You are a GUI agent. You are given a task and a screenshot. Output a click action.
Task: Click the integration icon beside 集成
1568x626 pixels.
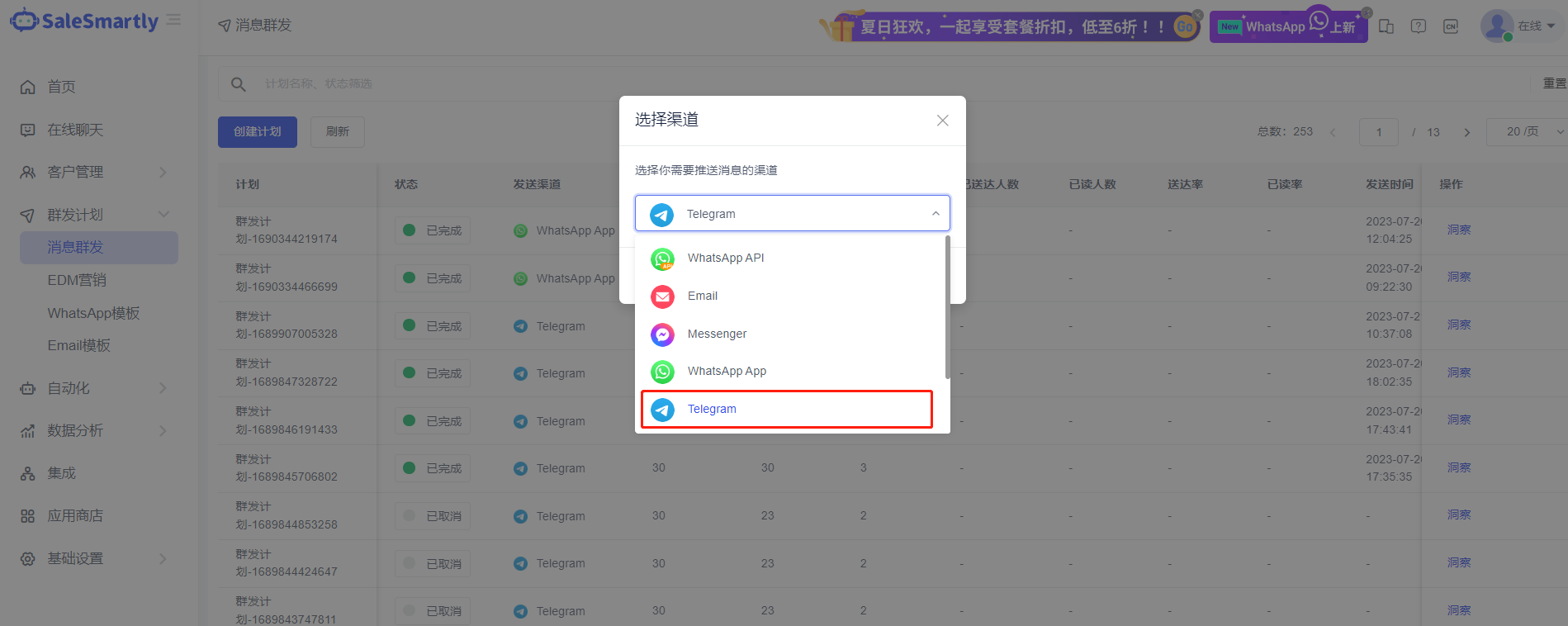[x=28, y=474]
